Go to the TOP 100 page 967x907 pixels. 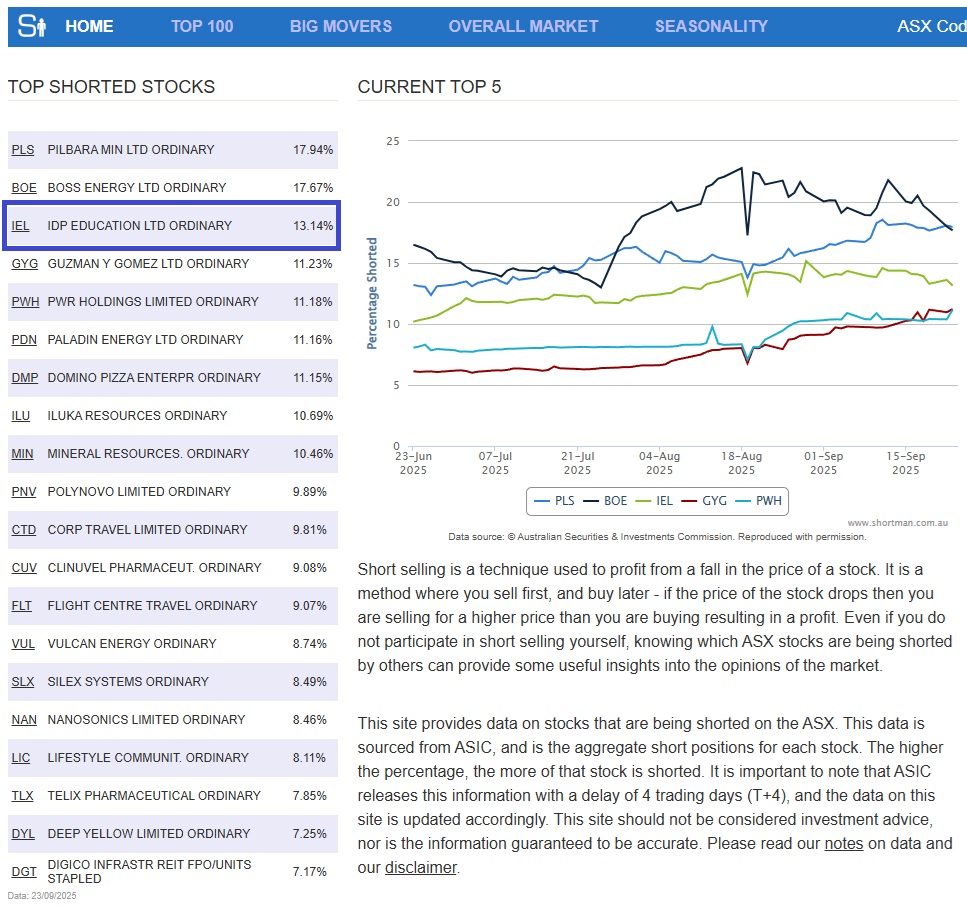pyautogui.click(x=202, y=27)
